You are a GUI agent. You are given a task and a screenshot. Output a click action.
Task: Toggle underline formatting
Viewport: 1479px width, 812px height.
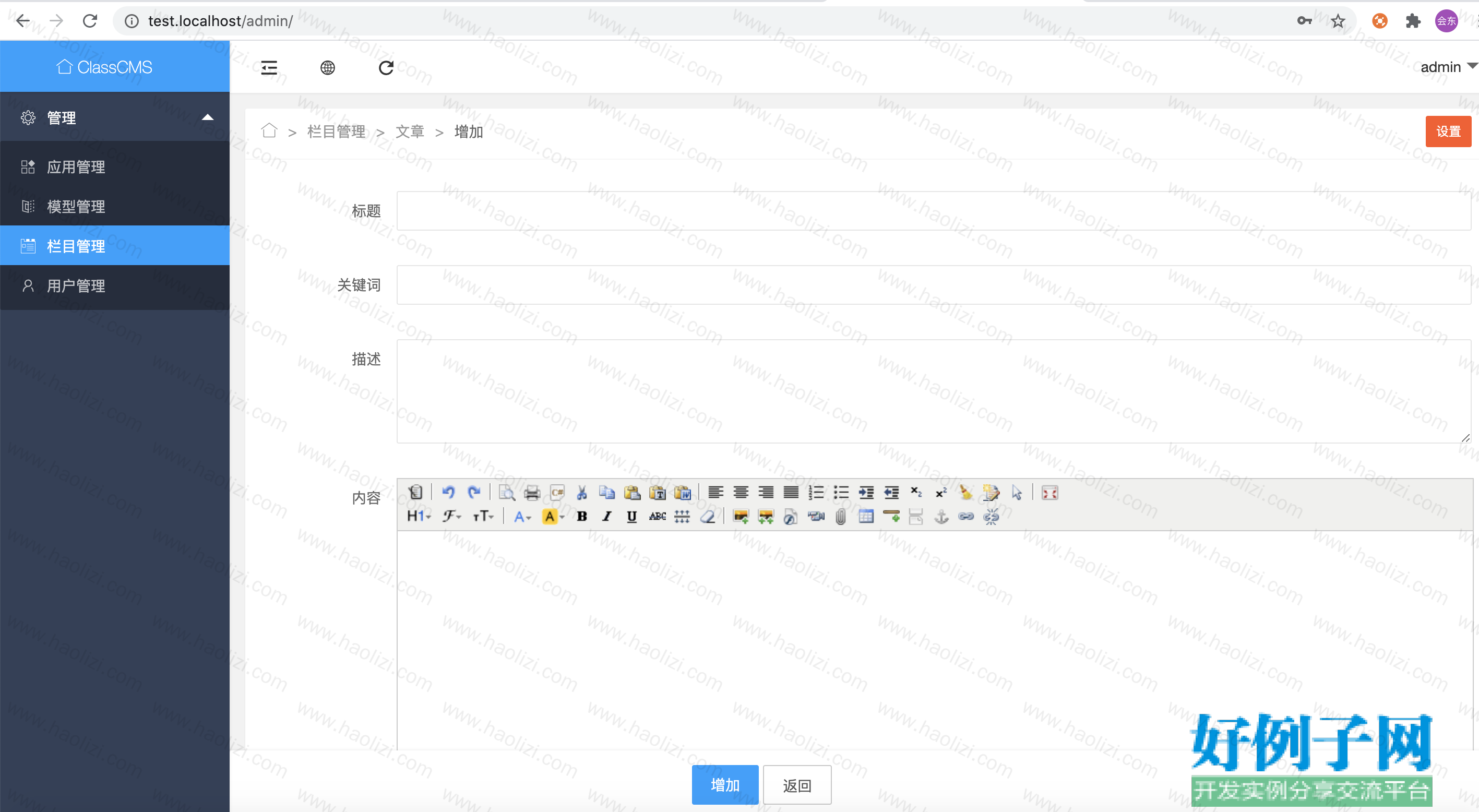632,516
